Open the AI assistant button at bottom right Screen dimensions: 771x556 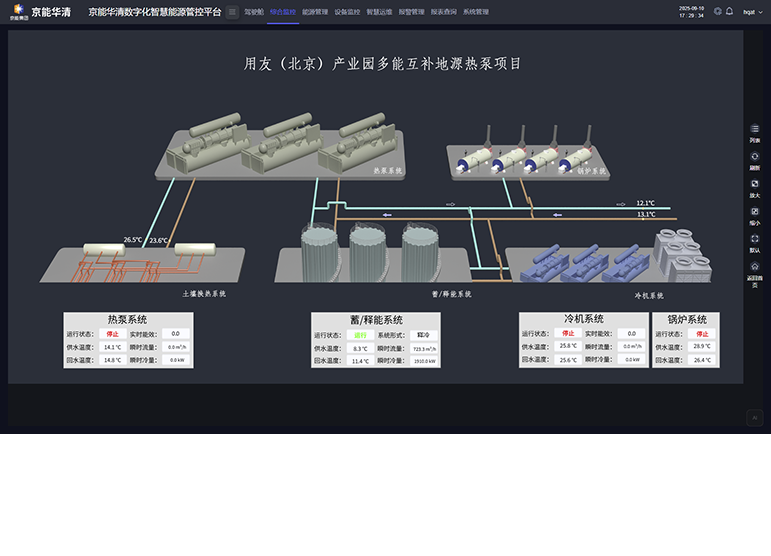754,418
